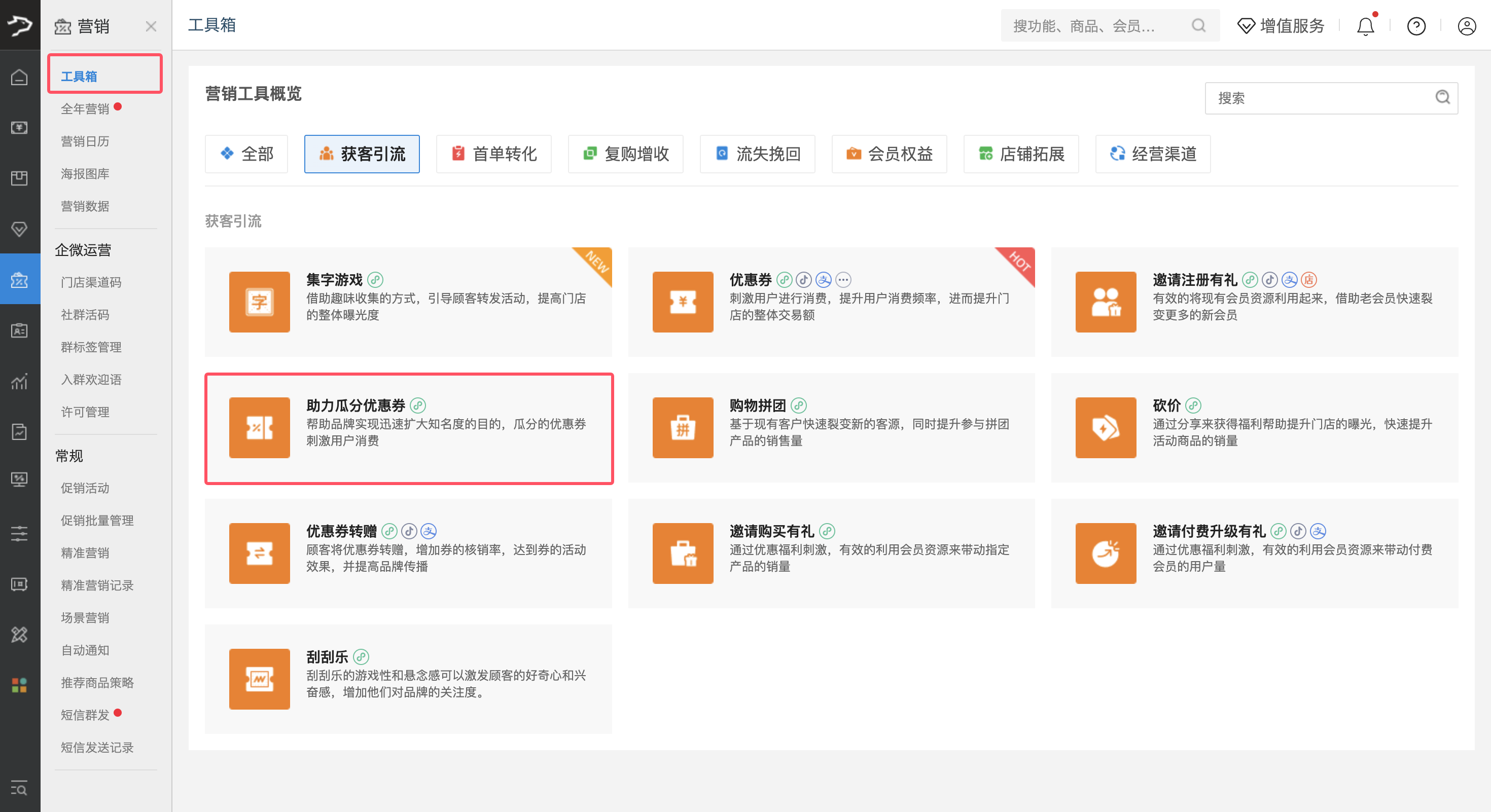This screenshot has height=812, width=1491.
Task: Click the 搜索 field in tools overview
Action: [1320, 98]
